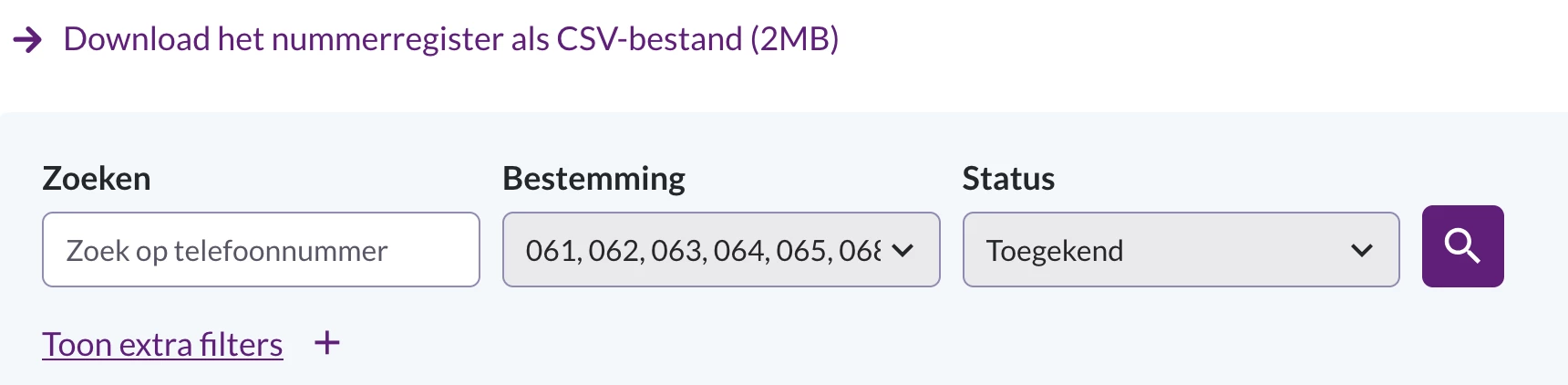The image size is (1568, 385).
Task: Click the chevron in the Status field
Action: pos(1362,250)
